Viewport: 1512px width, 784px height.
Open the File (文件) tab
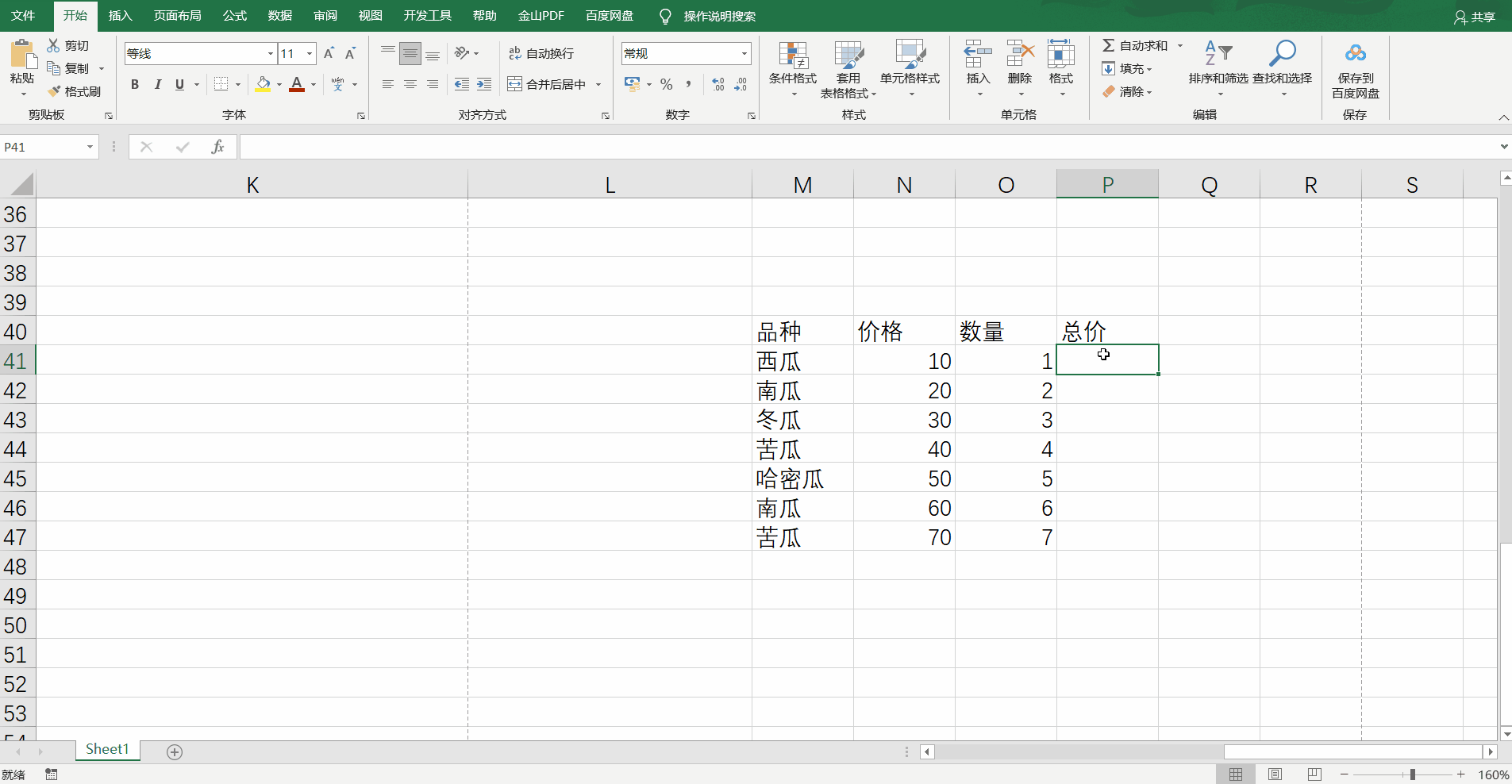pyautogui.click(x=23, y=16)
